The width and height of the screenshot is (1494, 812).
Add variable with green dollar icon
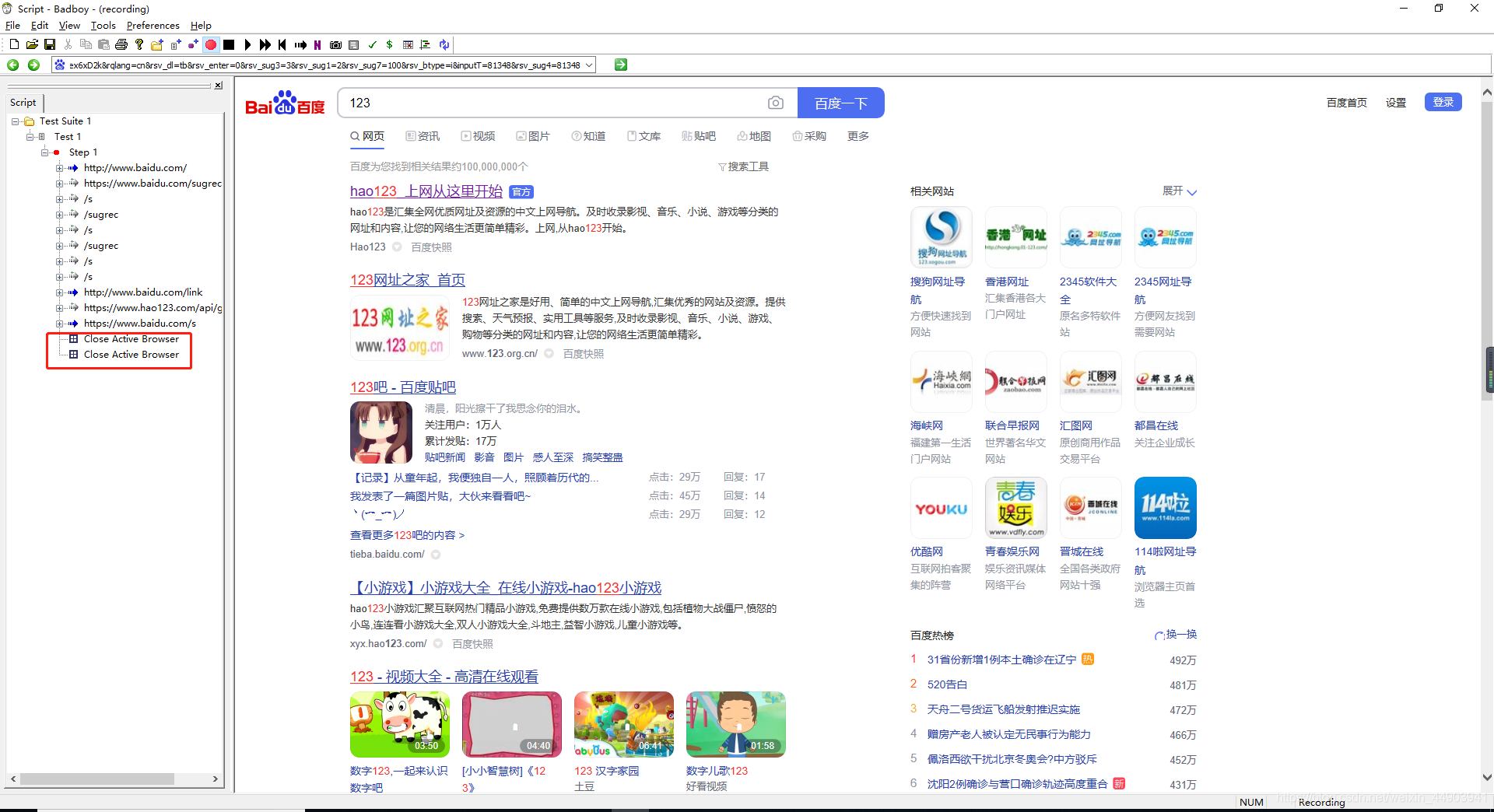tap(389, 44)
